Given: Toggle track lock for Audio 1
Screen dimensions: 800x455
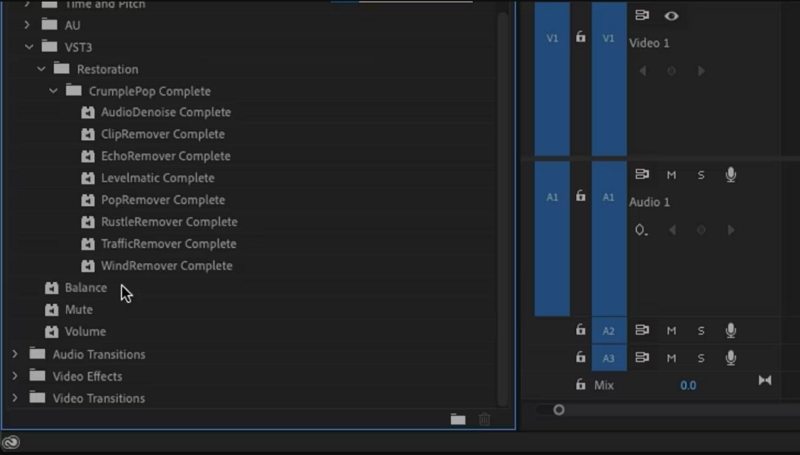Looking at the screenshot, I should (581, 196).
